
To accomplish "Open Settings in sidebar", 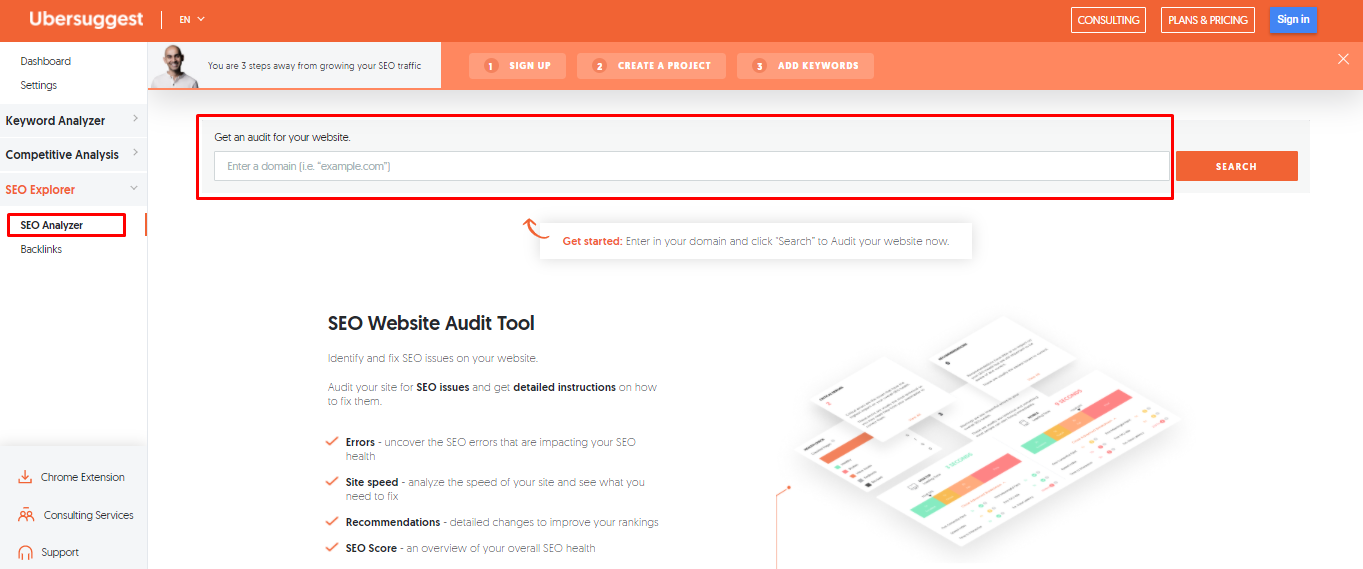I will pyautogui.click(x=39, y=85).
